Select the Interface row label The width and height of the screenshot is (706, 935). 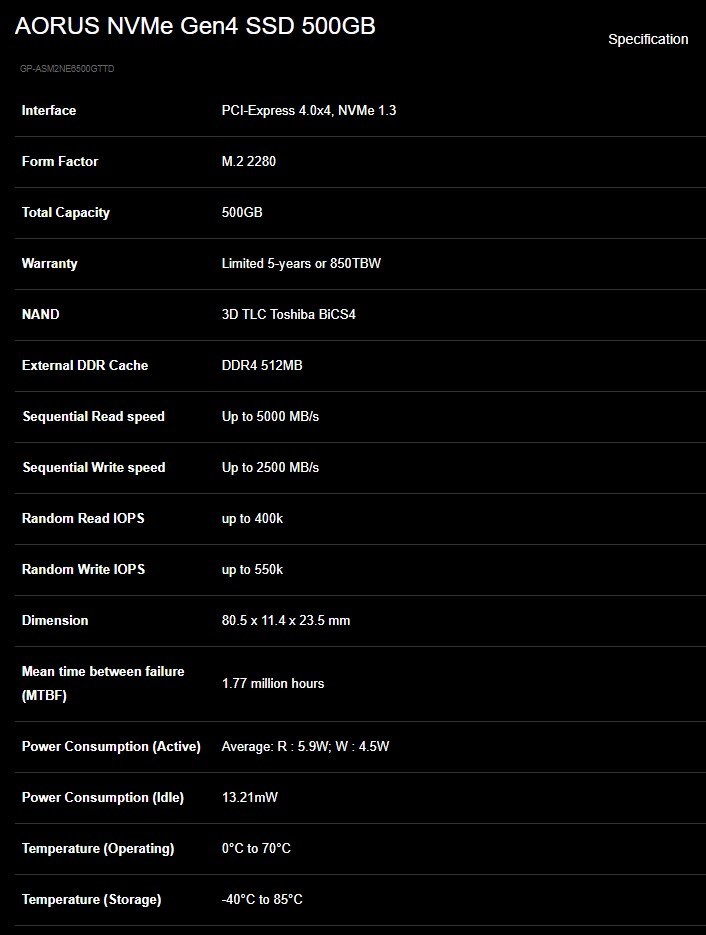tap(49, 110)
